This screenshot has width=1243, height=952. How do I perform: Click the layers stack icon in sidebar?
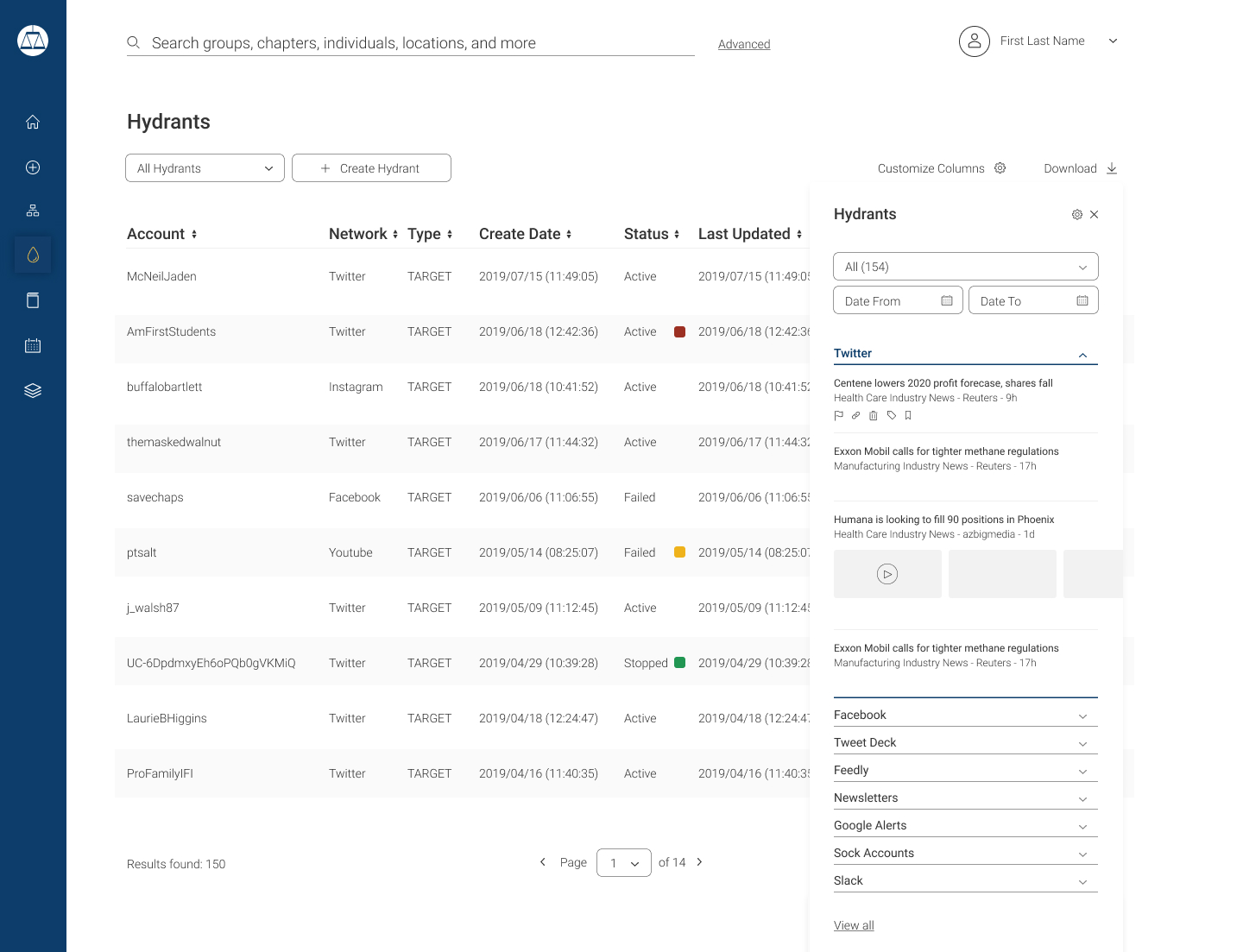[33, 391]
